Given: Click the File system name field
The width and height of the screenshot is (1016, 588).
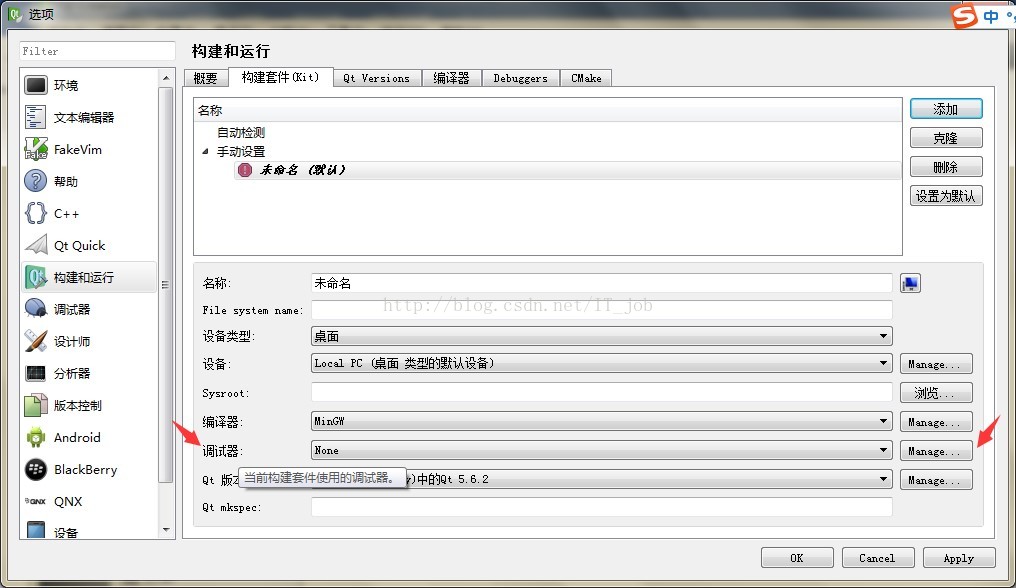Looking at the screenshot, I should (x=601, y=310).
